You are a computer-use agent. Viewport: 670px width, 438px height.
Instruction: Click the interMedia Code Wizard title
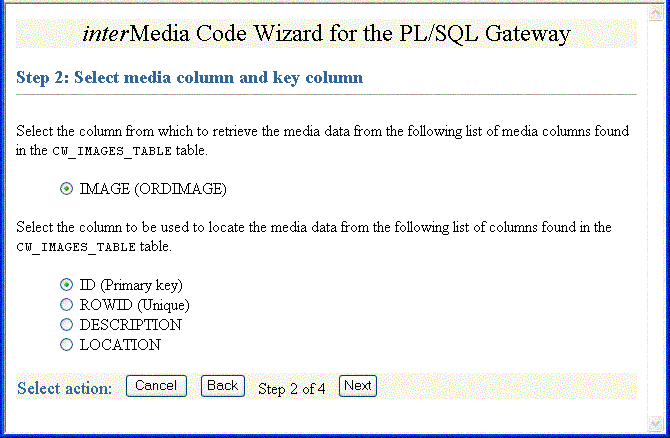(x=326, y=34)
